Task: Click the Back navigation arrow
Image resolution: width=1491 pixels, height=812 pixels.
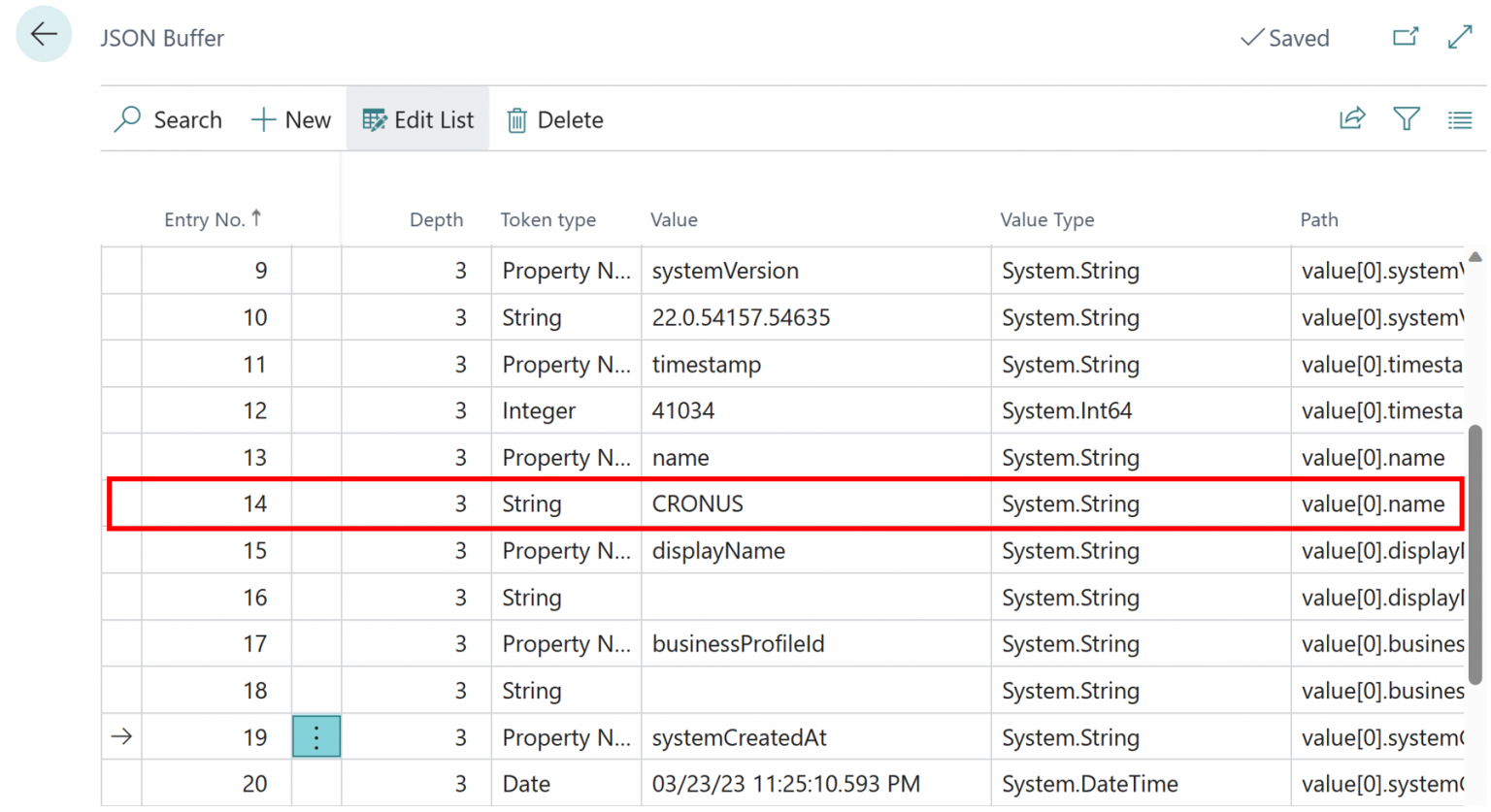Action: [44, 34]
